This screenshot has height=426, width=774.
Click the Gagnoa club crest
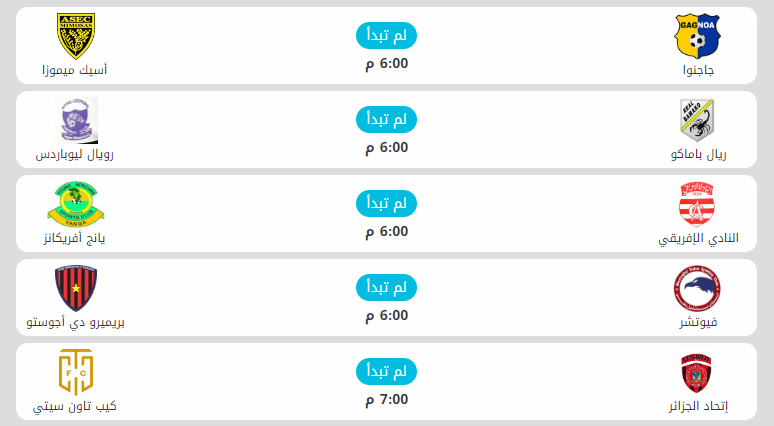pos(697,36)
